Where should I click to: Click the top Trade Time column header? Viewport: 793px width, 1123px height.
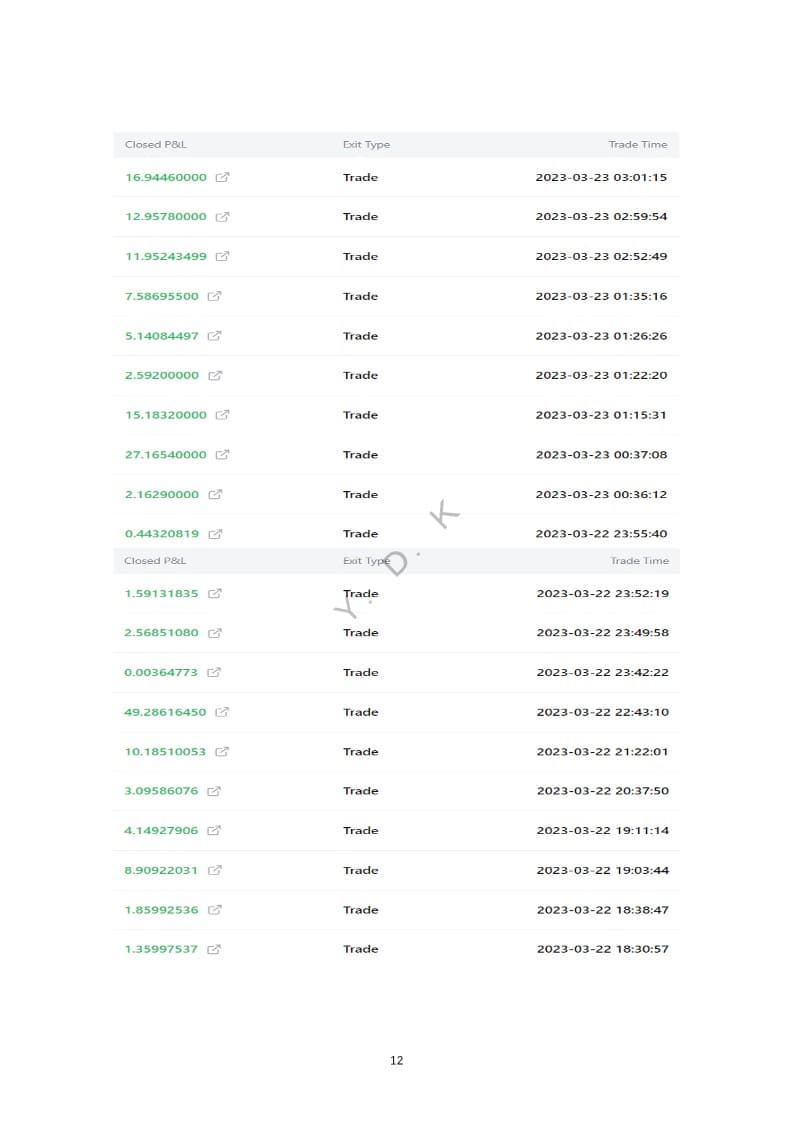click(637, 145)
